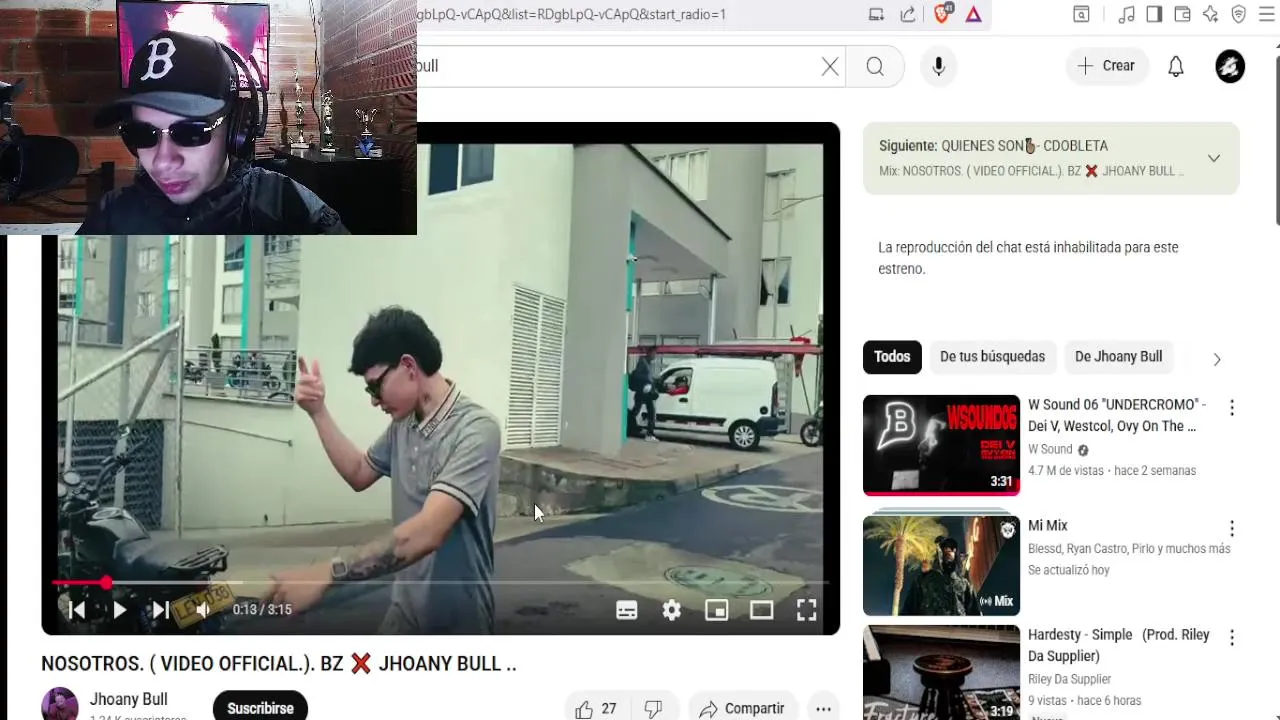This screenshot has height=720, width=1280.
Task: Open options menu for Hardesty - Simple
Action: 1232,638
